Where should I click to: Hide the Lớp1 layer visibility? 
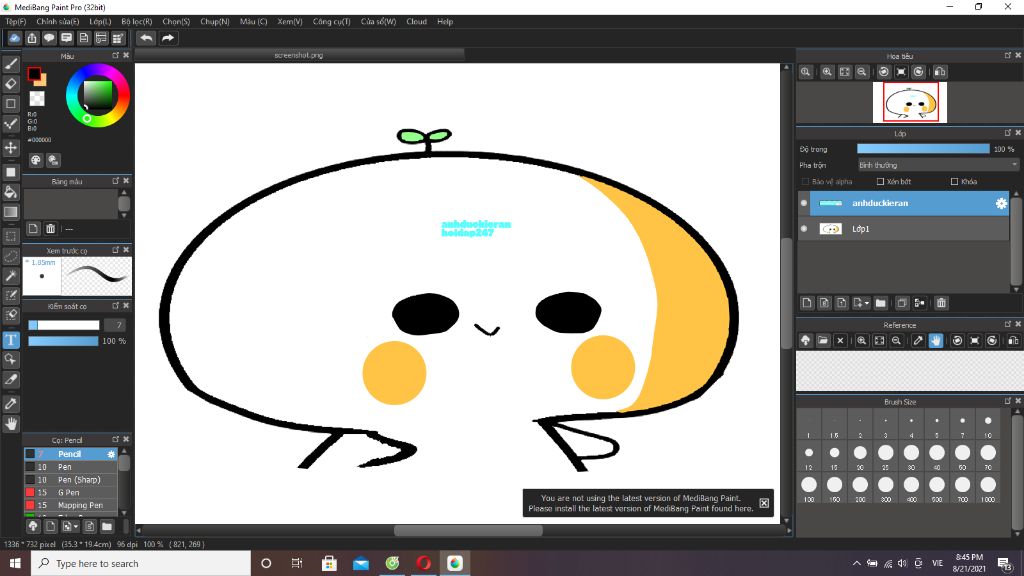[x=804, y=229]
